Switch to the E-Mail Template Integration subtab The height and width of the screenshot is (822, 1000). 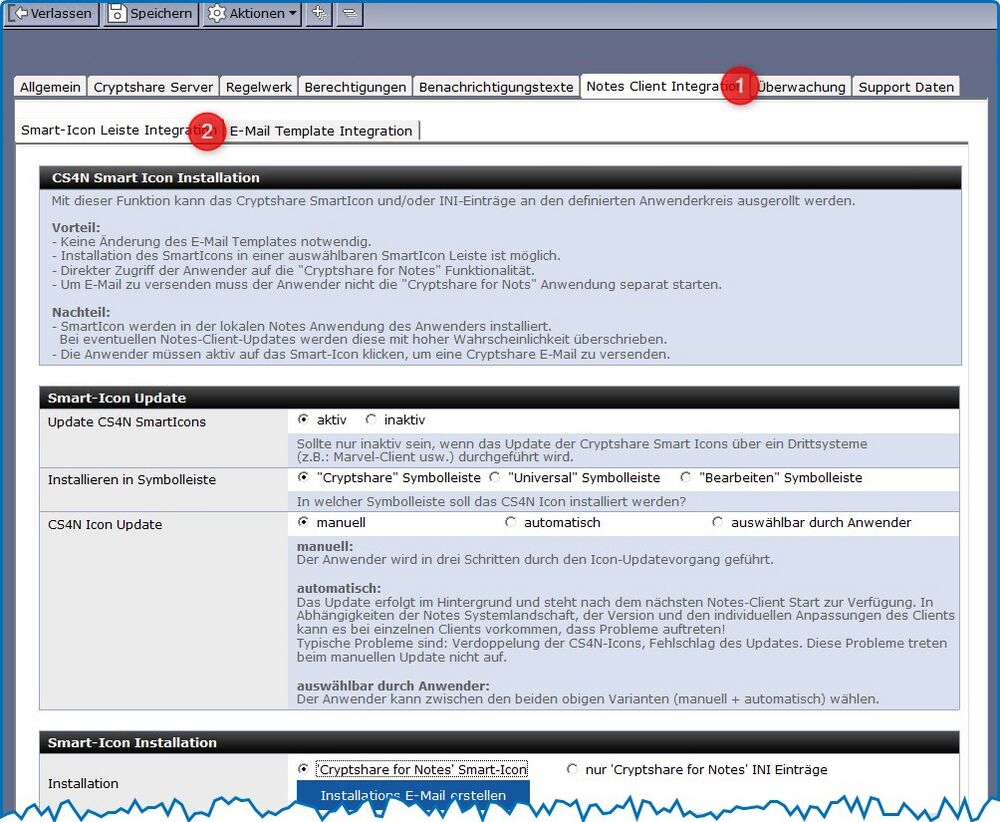[x=320, y=130]
